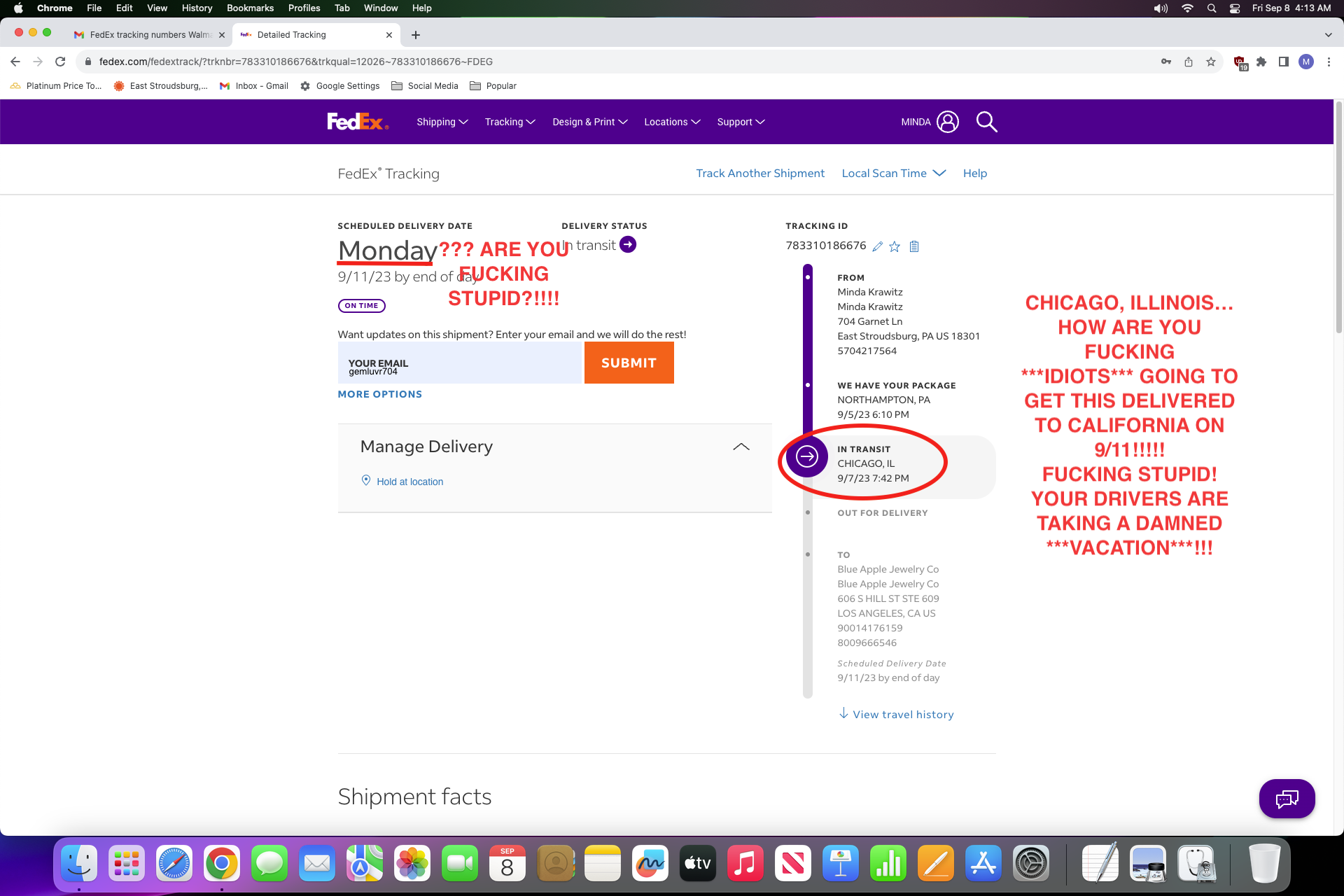1344x896 pixels.
Task: Expand the Local Scan Time dropdown
Action: pyautogui.click(x=893, y=173)
